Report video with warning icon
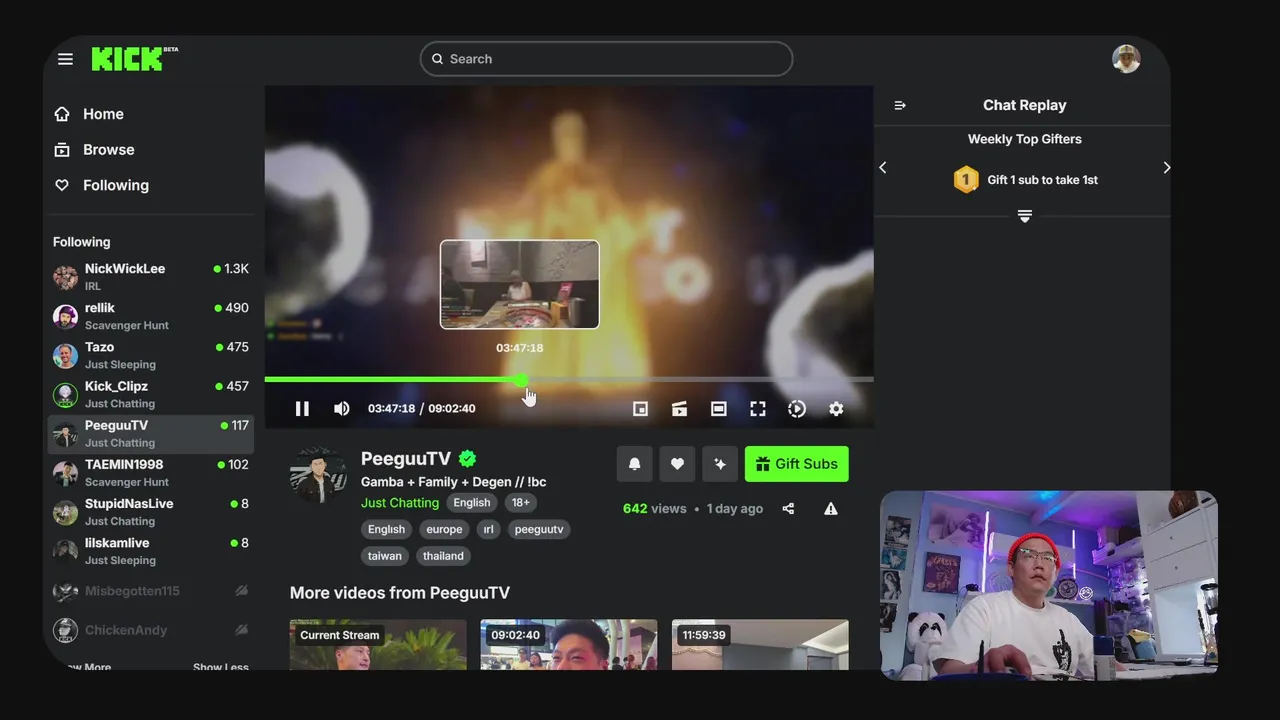The image size is (1280, 720). [x=831, y=509]
